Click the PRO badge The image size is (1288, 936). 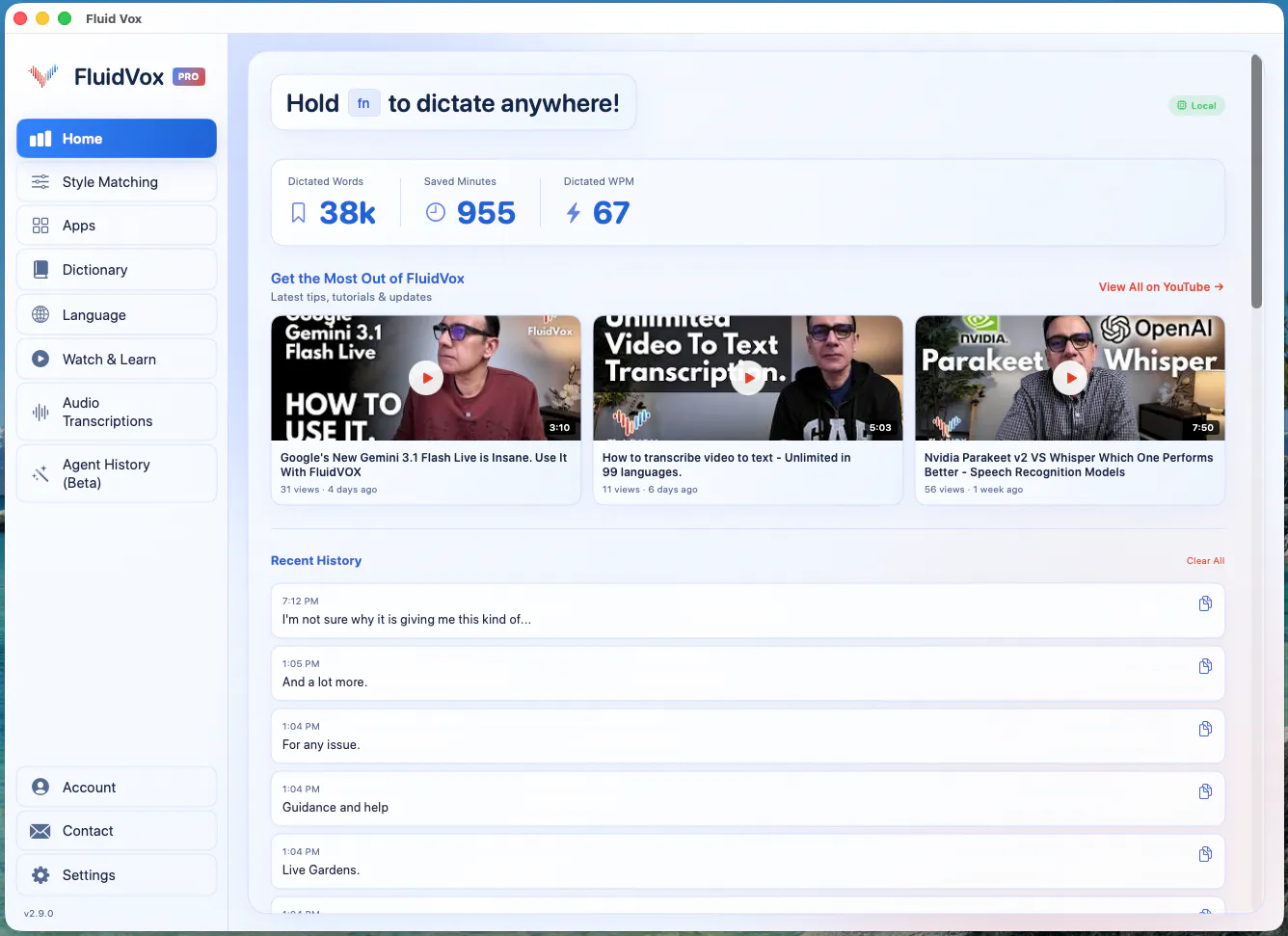coord(189,76)
